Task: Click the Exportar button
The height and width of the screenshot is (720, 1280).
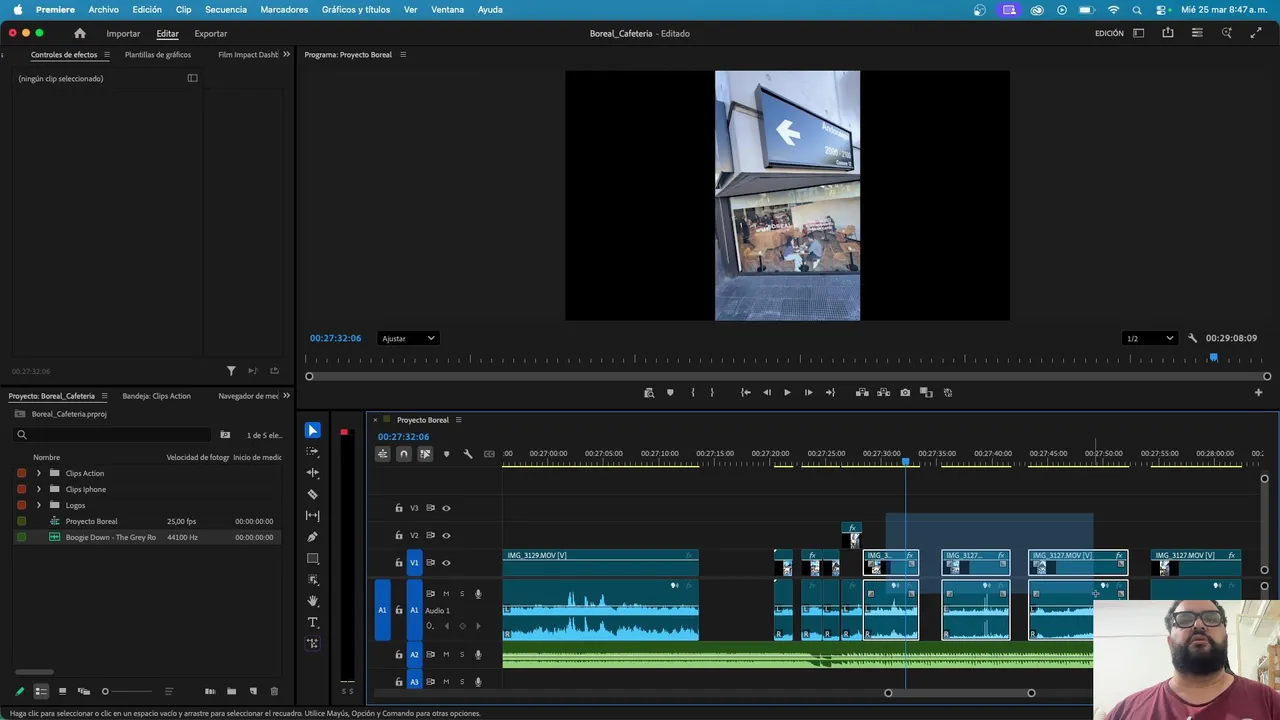Action: (210, 33)
